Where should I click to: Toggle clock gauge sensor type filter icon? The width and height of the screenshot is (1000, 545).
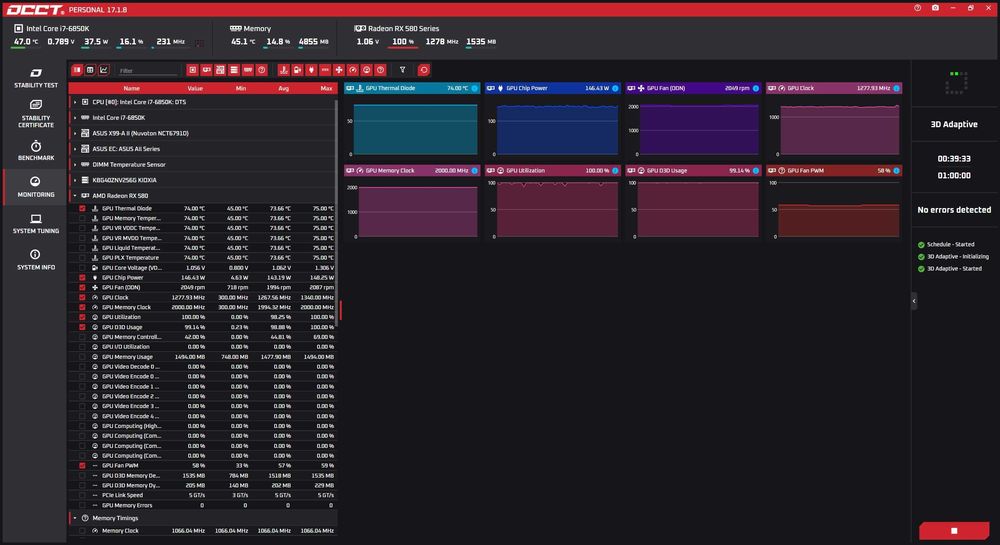click(x=353, y=70)
